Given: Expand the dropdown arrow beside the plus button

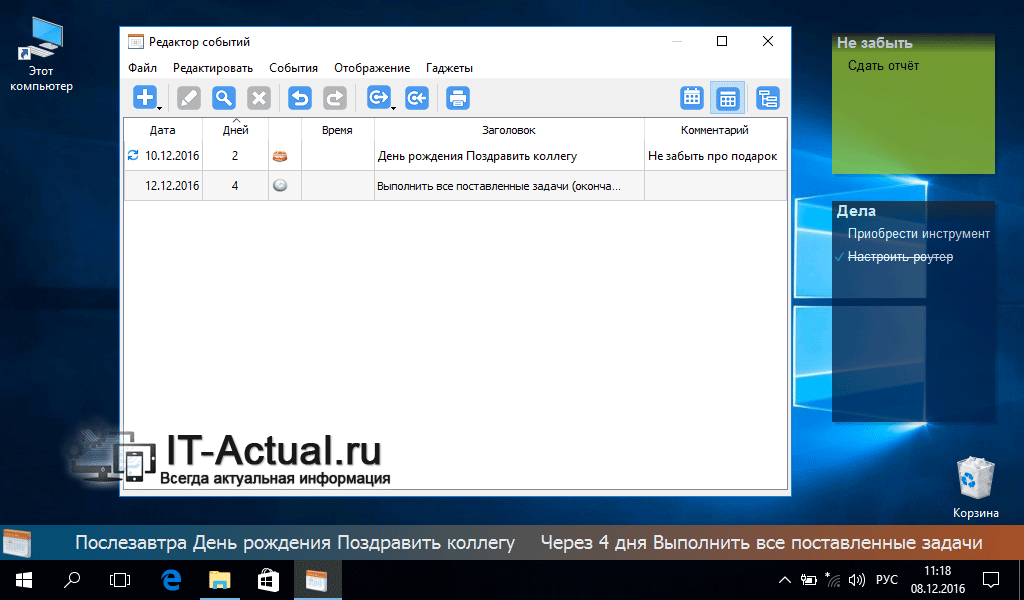Looking at the screenshot, I should pyautogui.click(x=160, y=106).
